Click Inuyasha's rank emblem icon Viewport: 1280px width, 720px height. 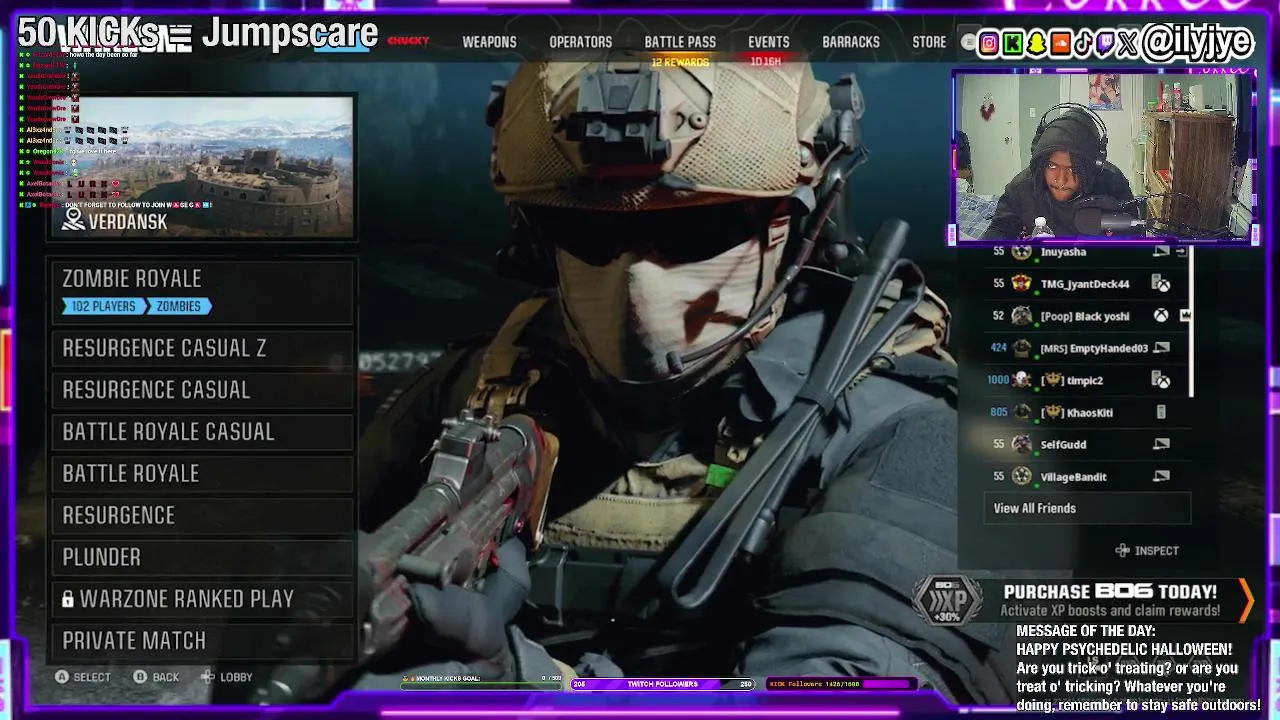click(1021, 252)
